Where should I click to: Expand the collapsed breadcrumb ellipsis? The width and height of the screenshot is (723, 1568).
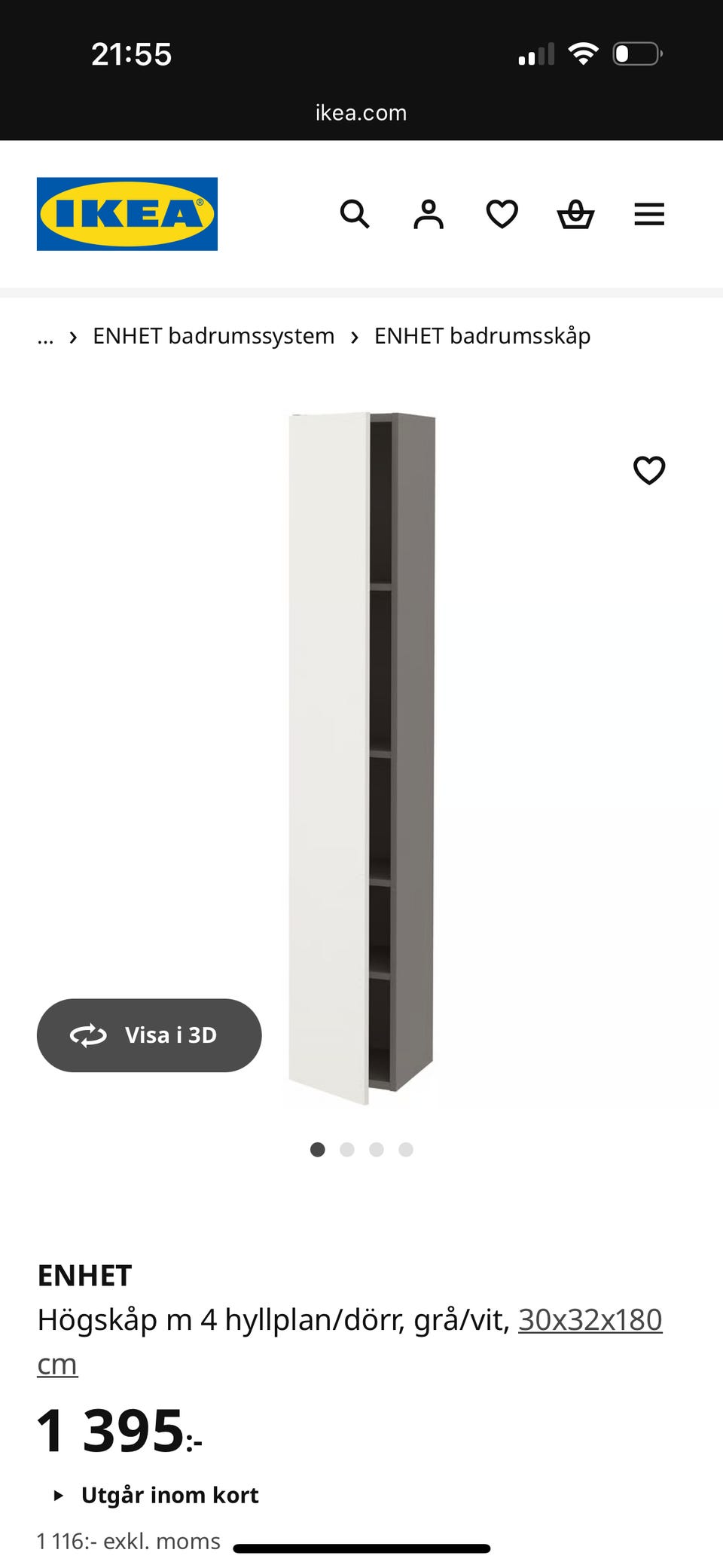45,336
